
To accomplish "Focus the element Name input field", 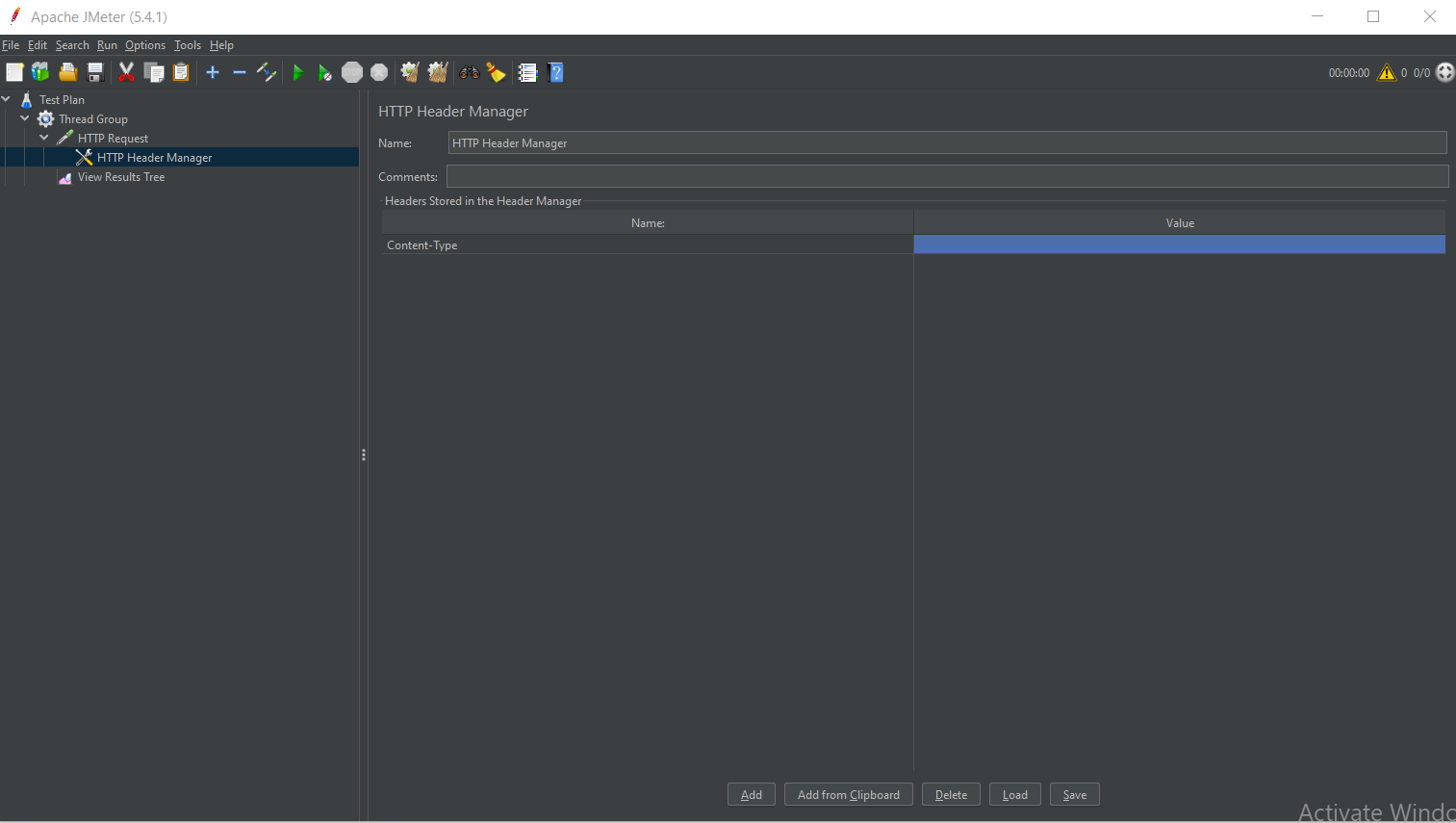I will click(x=947, y=142).
